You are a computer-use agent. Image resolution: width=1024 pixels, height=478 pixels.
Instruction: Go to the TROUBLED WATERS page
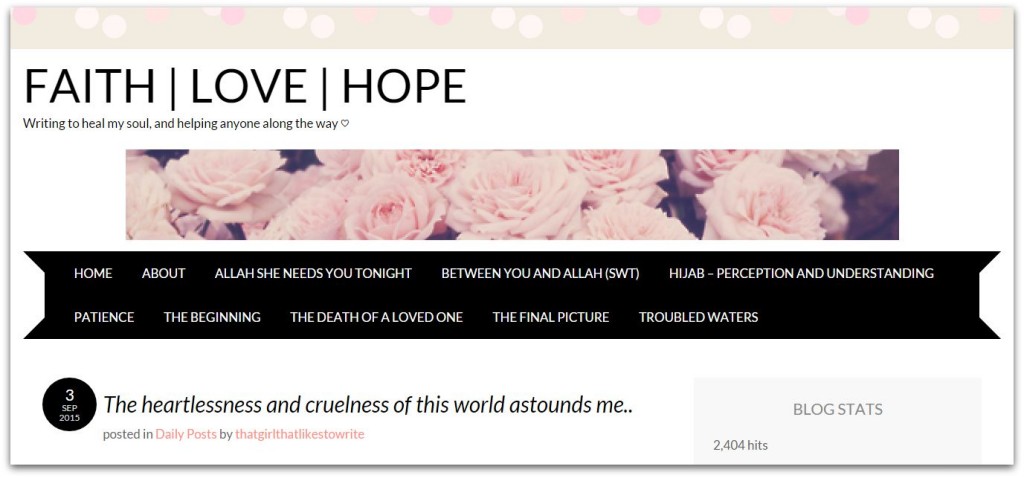point(698,317)
